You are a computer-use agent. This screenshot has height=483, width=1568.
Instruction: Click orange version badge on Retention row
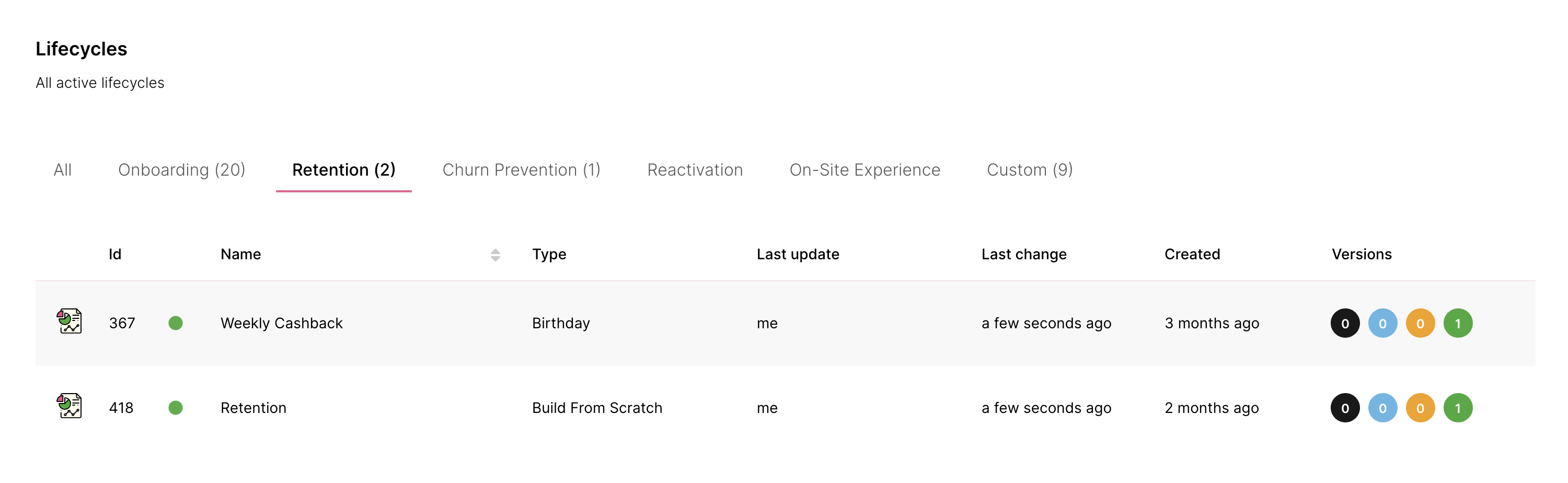[x=1420, y=408]
